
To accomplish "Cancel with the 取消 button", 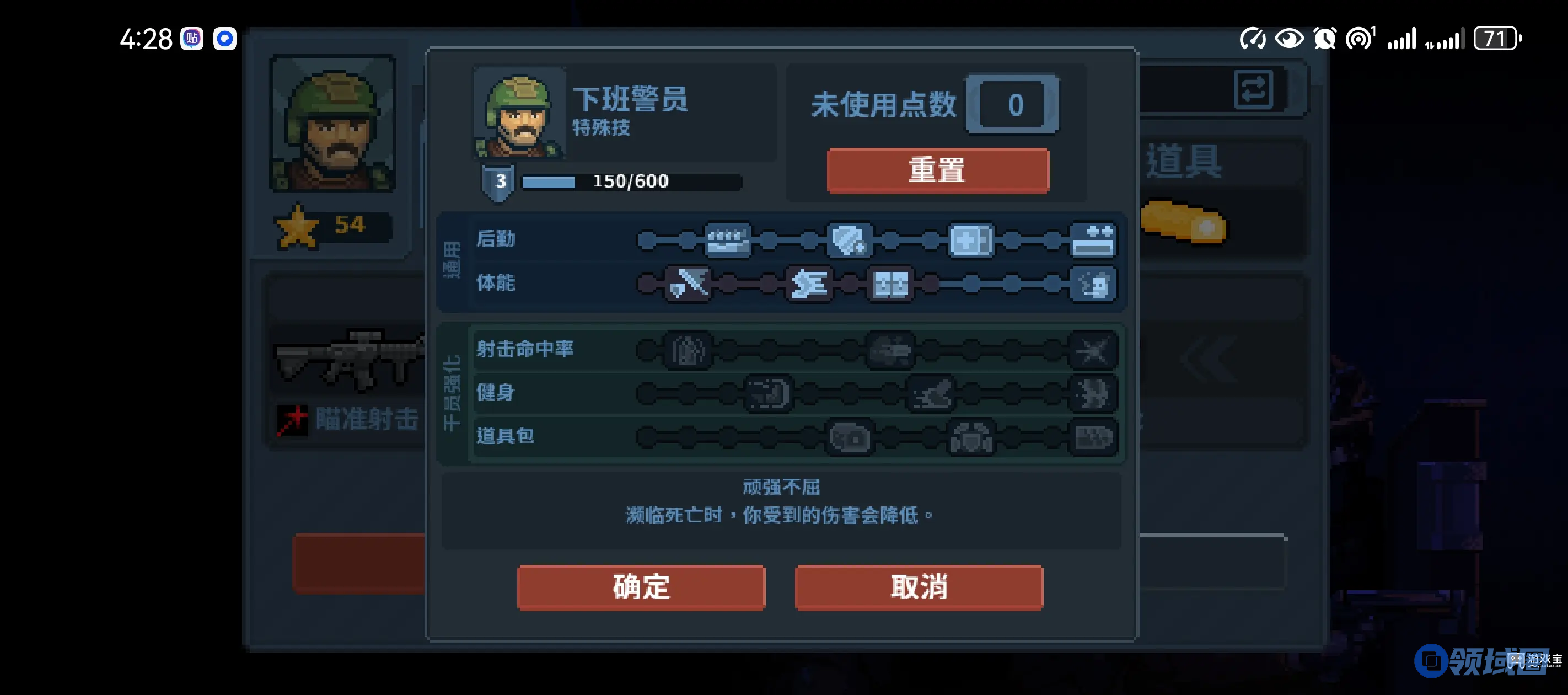I will (919, 587).
